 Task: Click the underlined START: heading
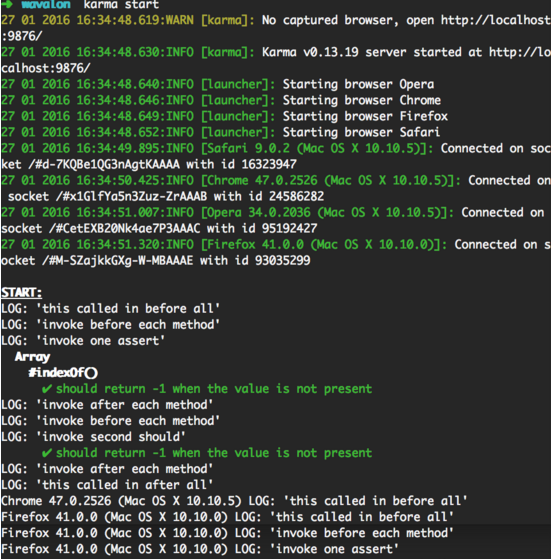[21, 293]
